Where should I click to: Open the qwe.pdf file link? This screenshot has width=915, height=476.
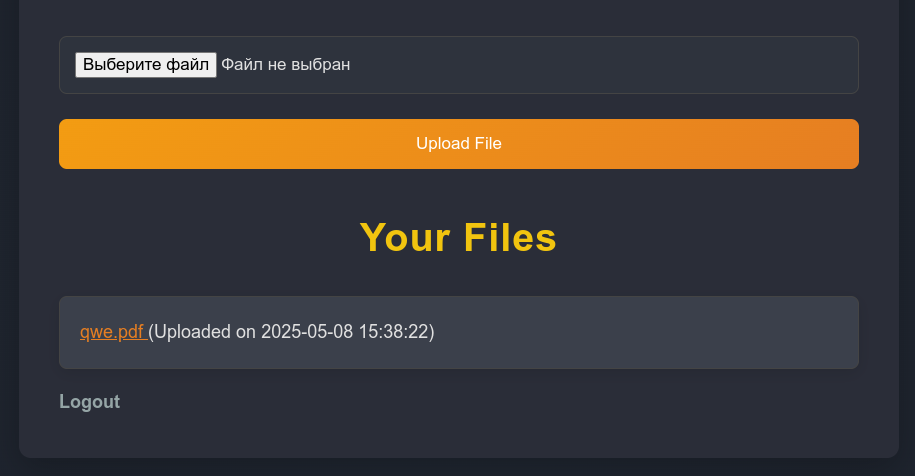(x=113, y=332)
